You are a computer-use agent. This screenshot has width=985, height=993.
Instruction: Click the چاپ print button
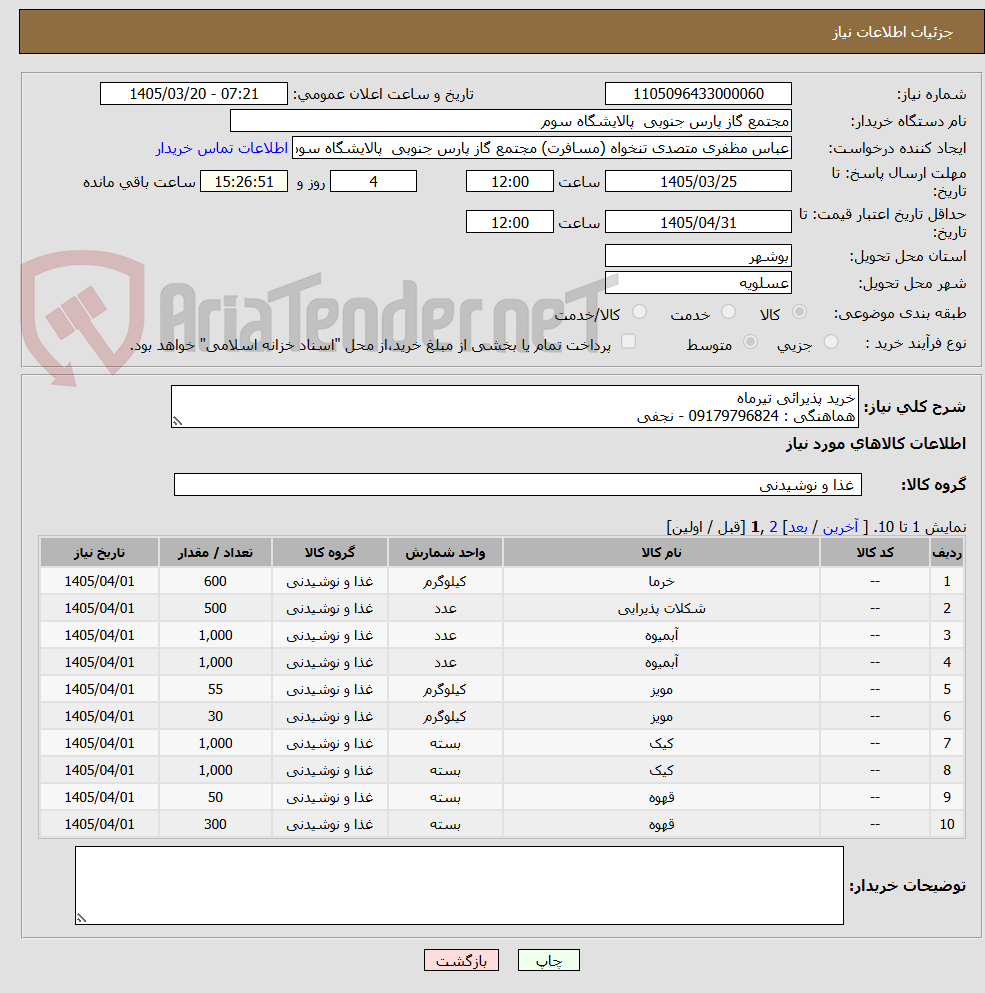[x=549, y=960]
